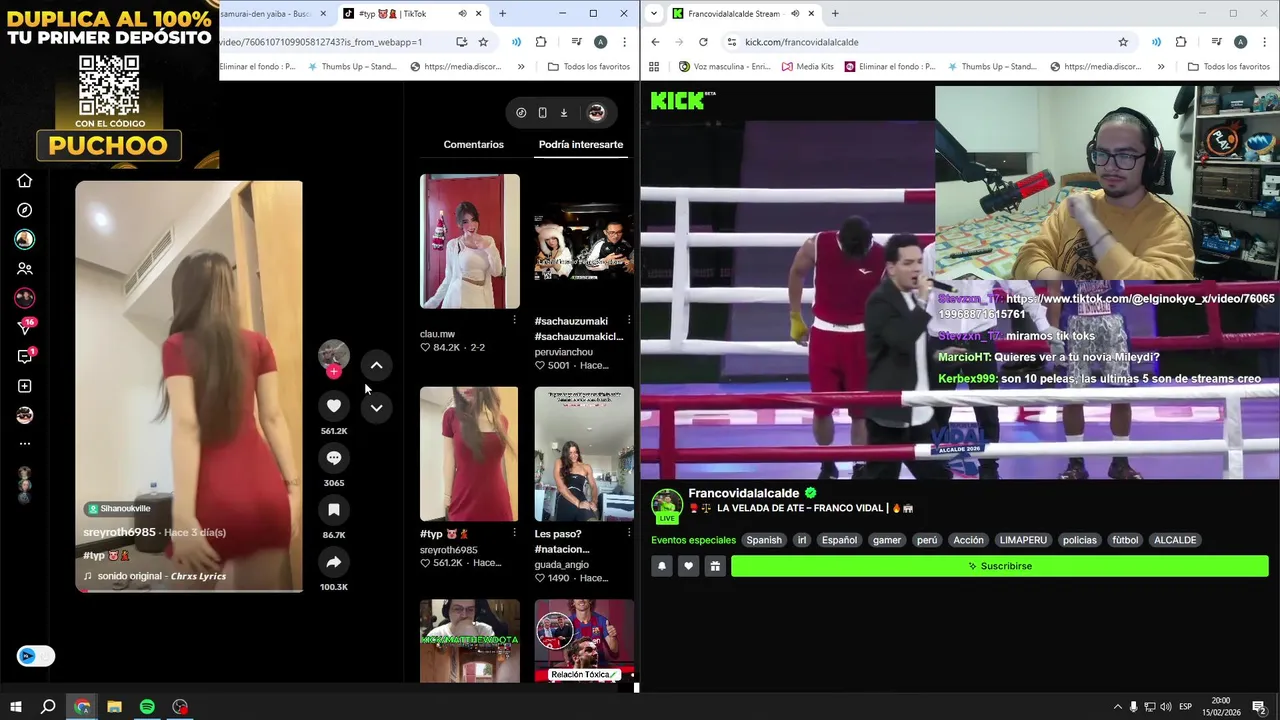Select ALCALDE tag

pos(1175,540)
